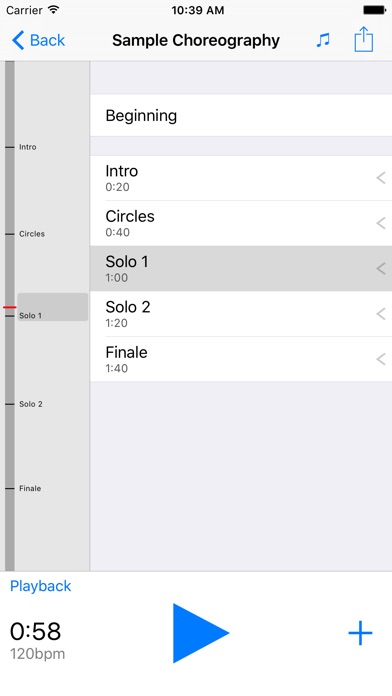Tap the music note icon
Screen dimensions: 392x696
(x=323, y=40)
